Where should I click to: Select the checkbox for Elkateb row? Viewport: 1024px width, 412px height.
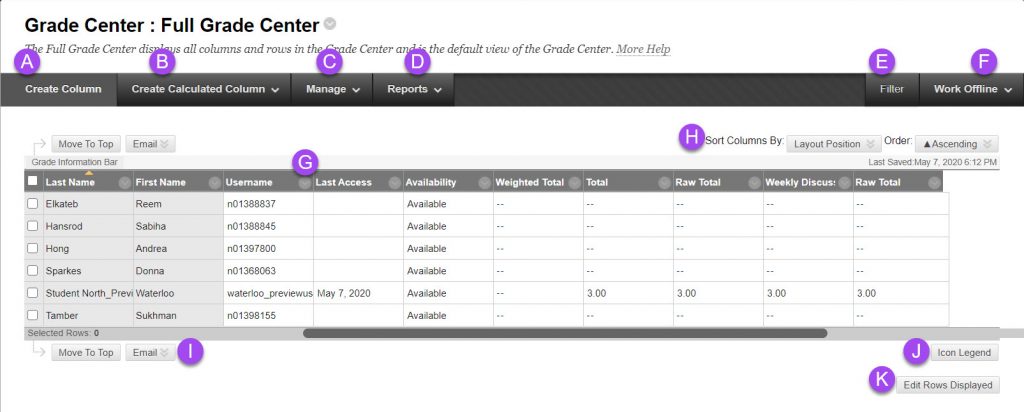(33, 203)
